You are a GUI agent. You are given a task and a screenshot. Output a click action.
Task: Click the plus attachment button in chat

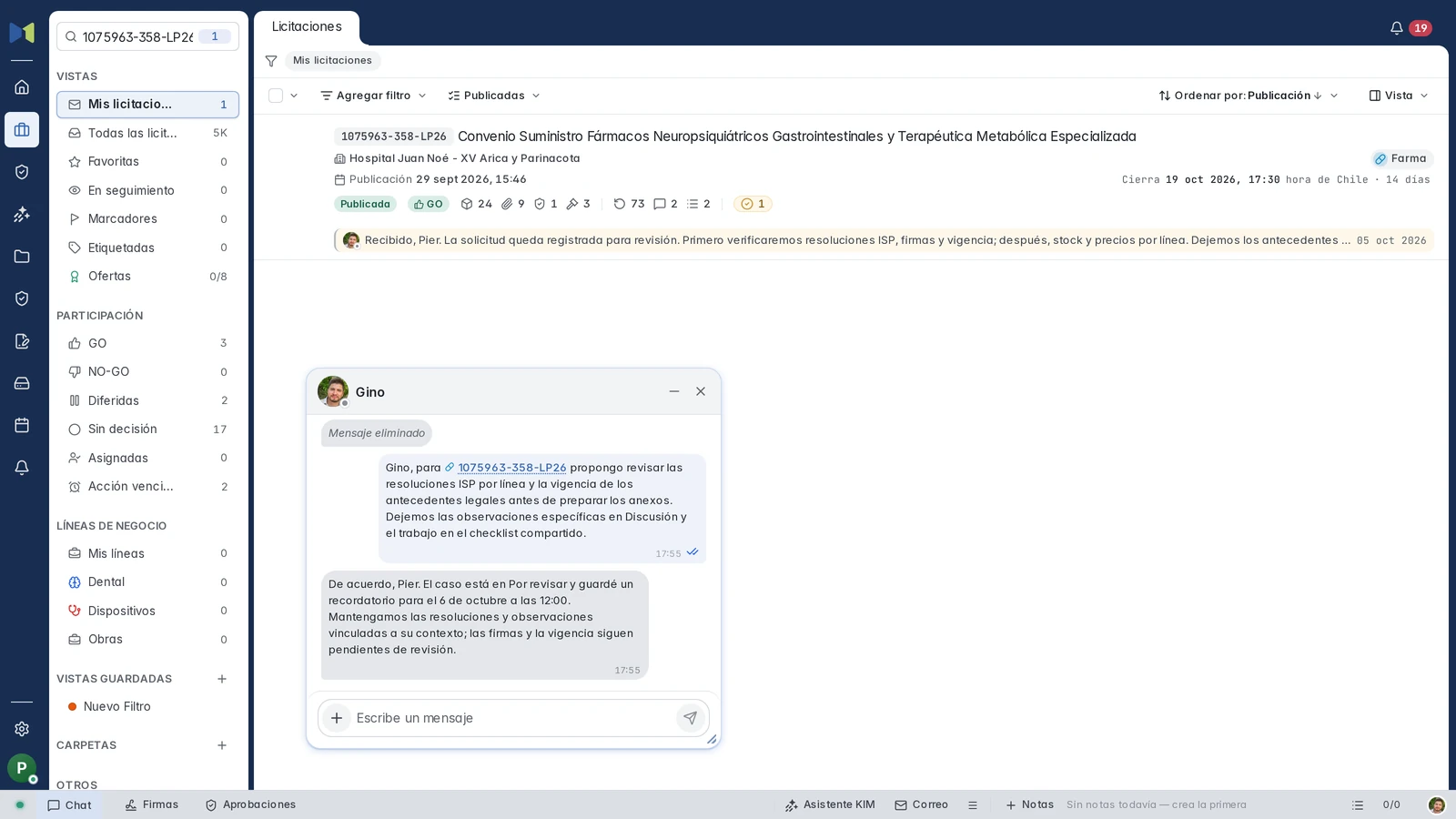point(337,718)
